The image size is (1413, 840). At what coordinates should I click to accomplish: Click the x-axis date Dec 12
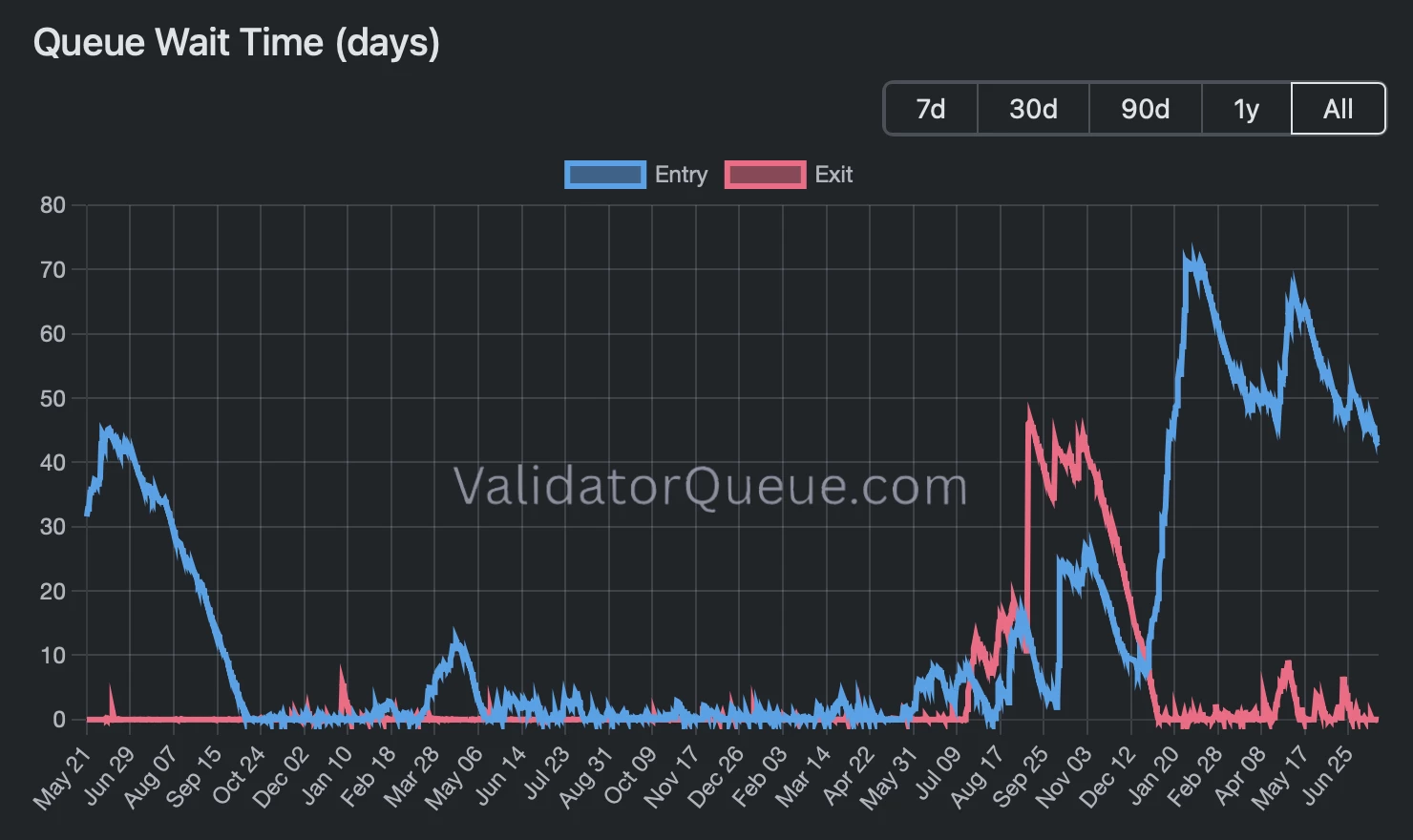1107,778
